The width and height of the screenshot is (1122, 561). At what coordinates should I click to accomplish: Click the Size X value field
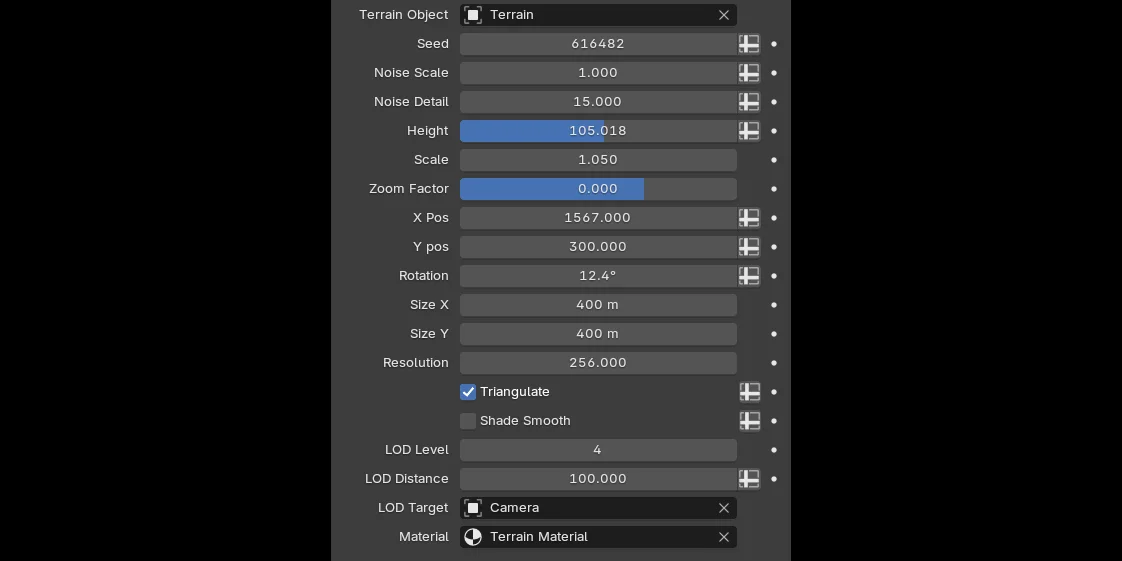point(598,305)
